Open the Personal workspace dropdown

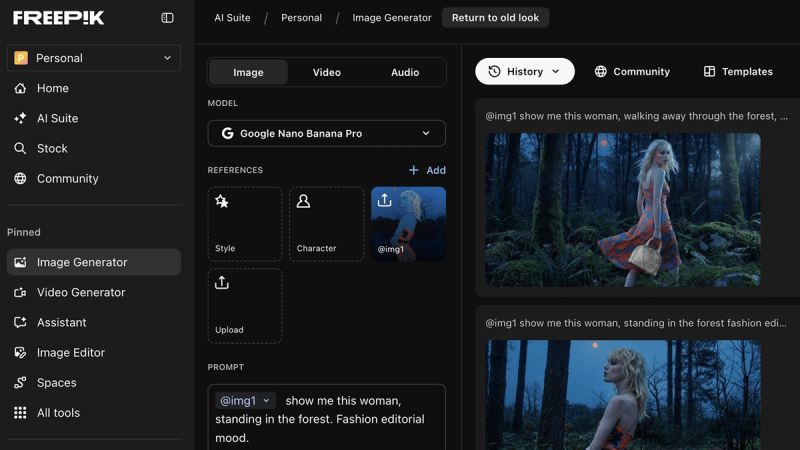[94, 58]
